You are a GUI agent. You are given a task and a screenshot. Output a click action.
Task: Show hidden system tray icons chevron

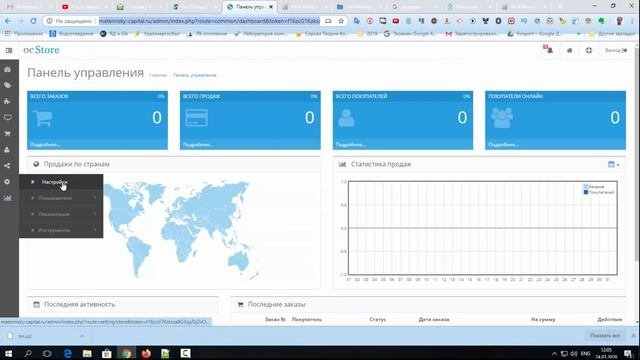point(554,353)
